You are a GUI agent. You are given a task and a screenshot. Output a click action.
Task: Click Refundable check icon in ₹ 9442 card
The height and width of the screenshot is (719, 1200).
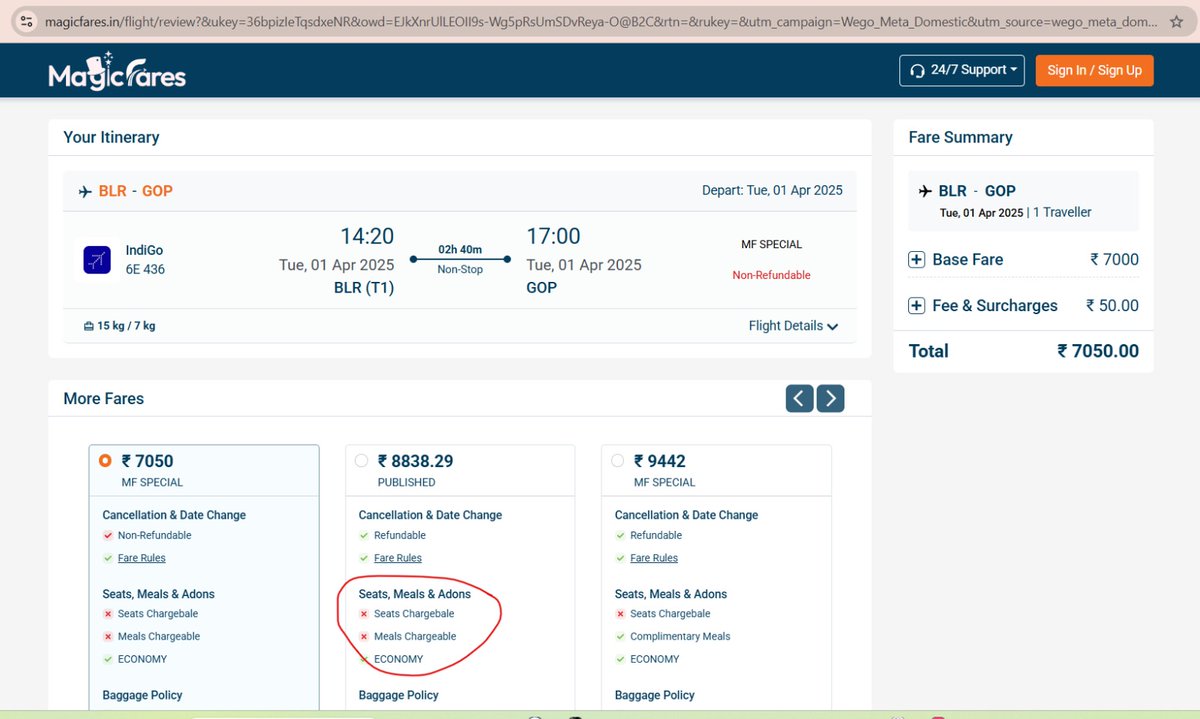(x=620, y=535)
